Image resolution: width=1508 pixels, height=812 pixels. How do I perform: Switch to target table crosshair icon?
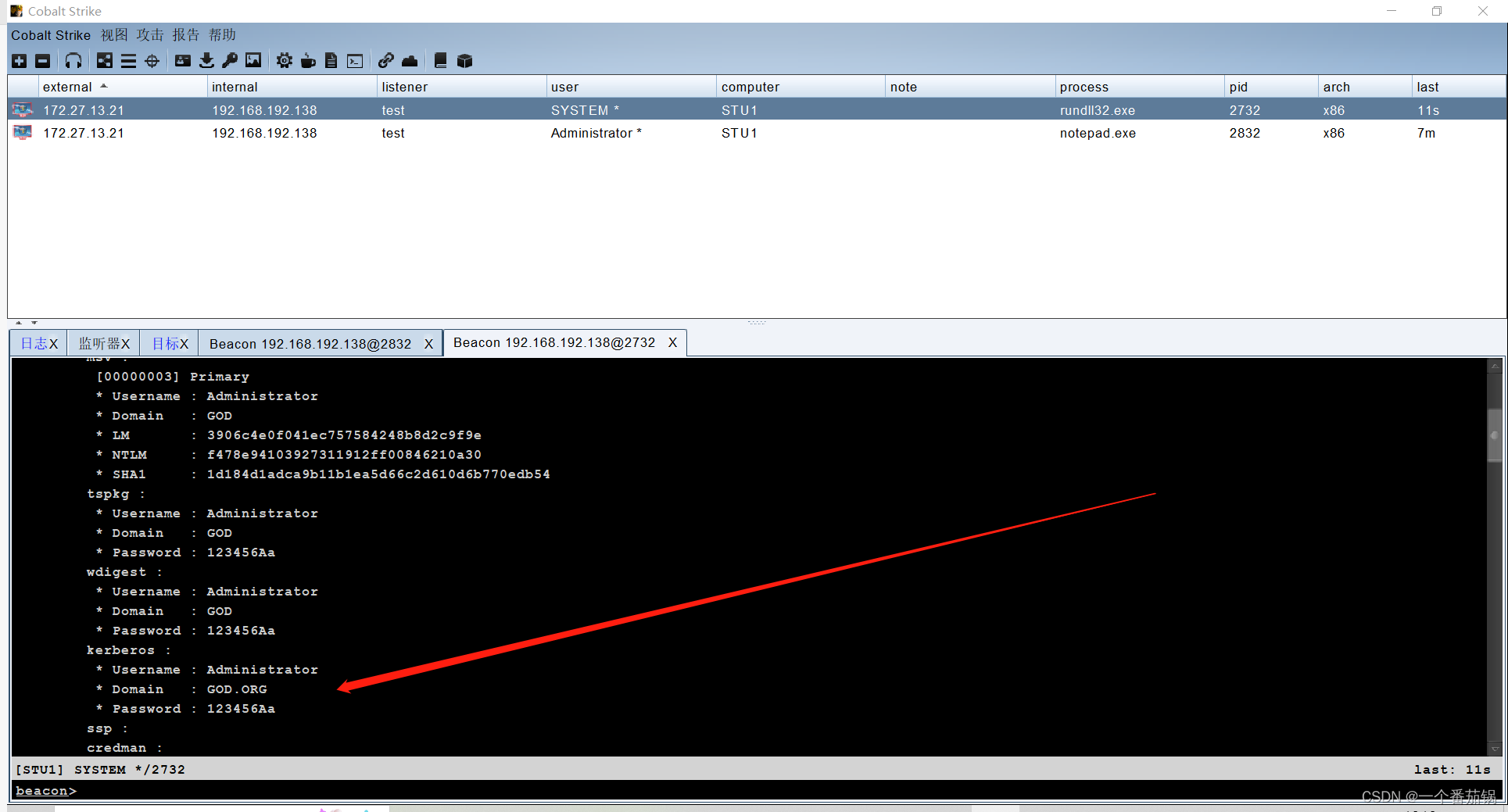pos(152,61)
